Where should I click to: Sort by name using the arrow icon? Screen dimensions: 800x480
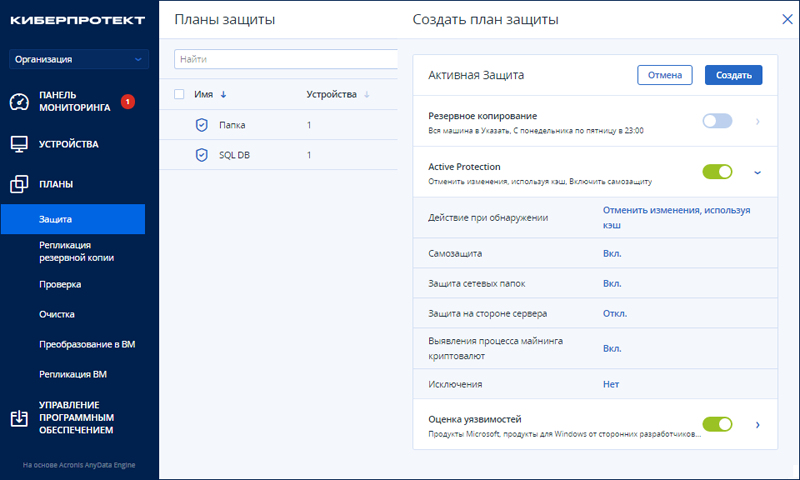pyautogui.click(x=223, y=94)
